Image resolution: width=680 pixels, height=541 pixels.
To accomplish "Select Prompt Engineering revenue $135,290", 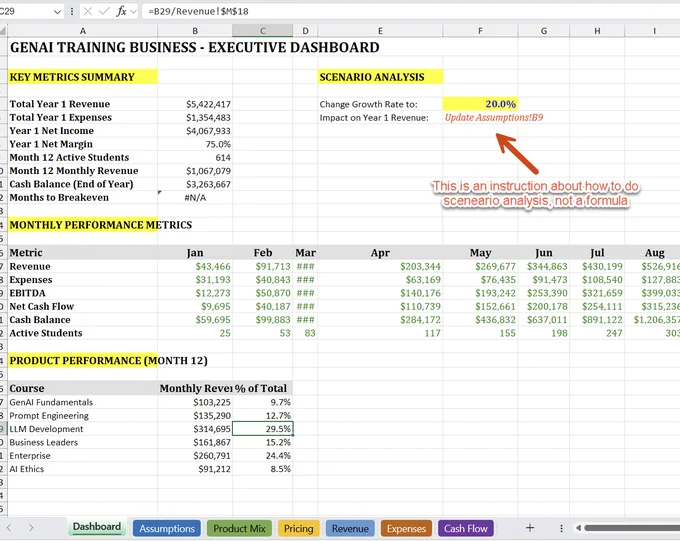I will [195, 416].
